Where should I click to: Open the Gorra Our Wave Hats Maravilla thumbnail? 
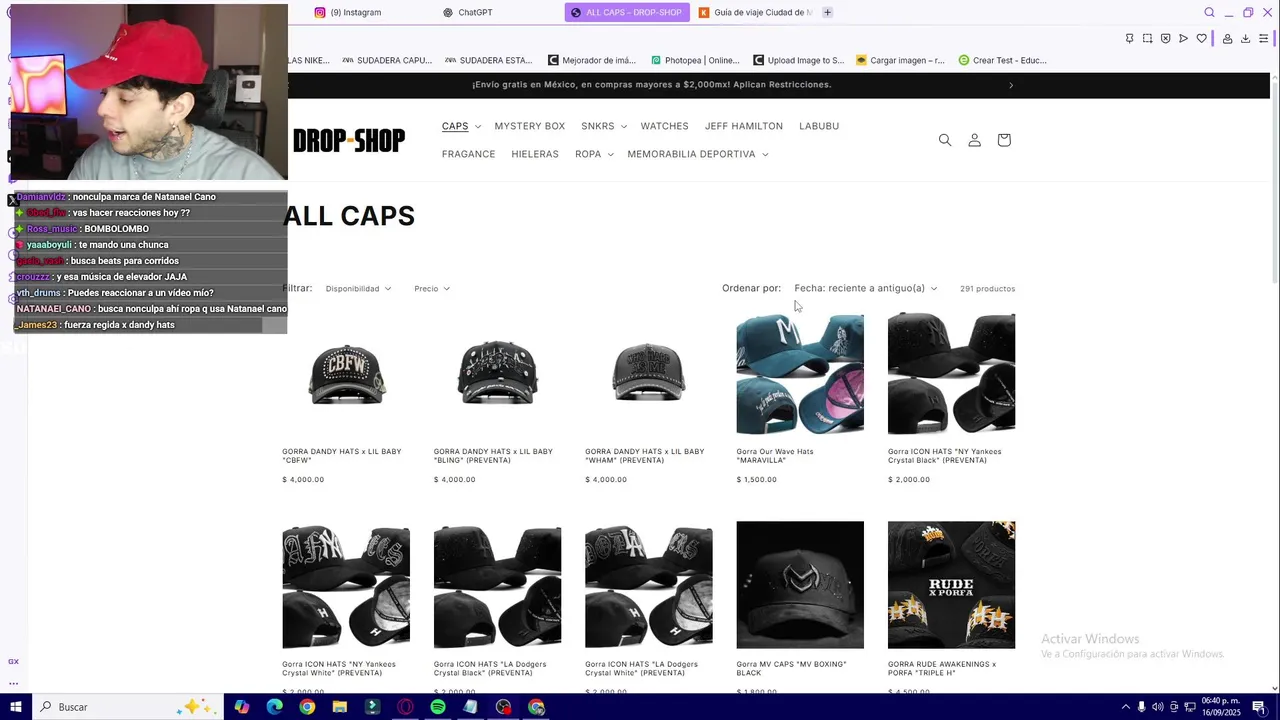(x=800, y=373)
